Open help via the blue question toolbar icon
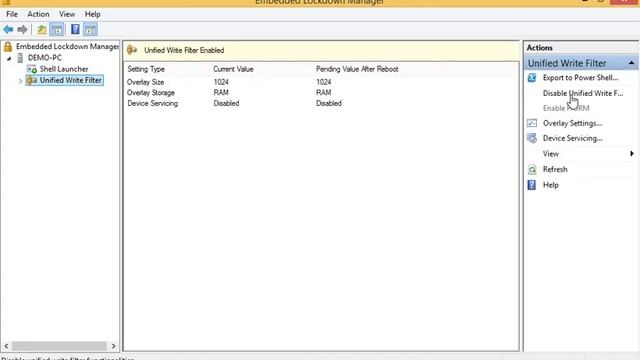Screen dimensions: 640x360 pyautogui.click(x=76, y=29)
